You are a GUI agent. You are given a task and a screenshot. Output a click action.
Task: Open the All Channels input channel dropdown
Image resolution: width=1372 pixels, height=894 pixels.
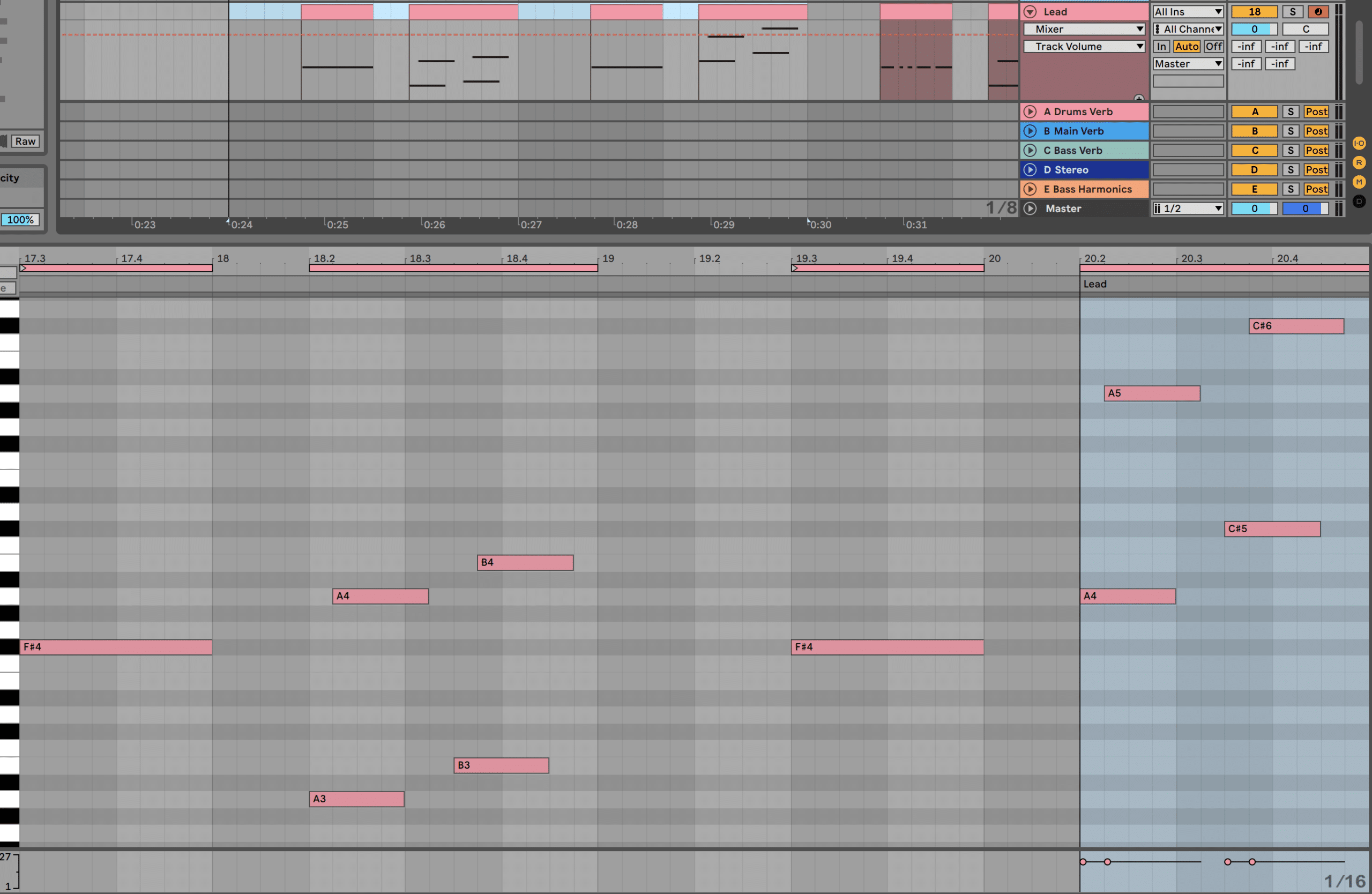click(1188, 29)
